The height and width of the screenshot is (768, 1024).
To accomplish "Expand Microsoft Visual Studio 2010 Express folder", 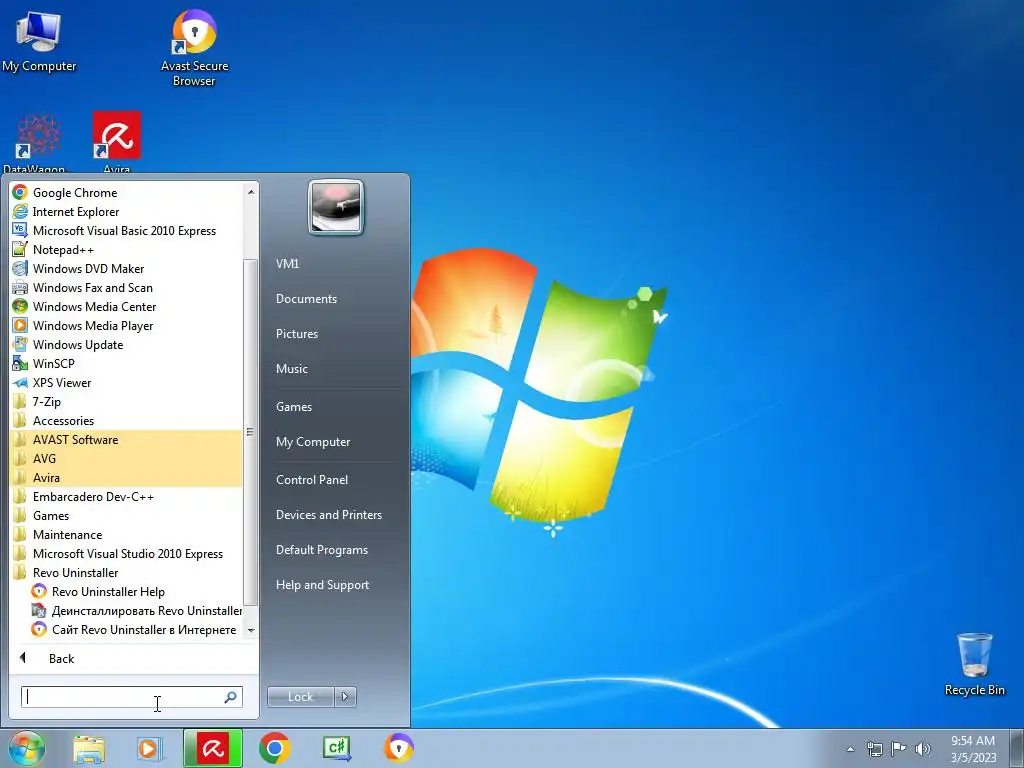I will coord(127,553).
